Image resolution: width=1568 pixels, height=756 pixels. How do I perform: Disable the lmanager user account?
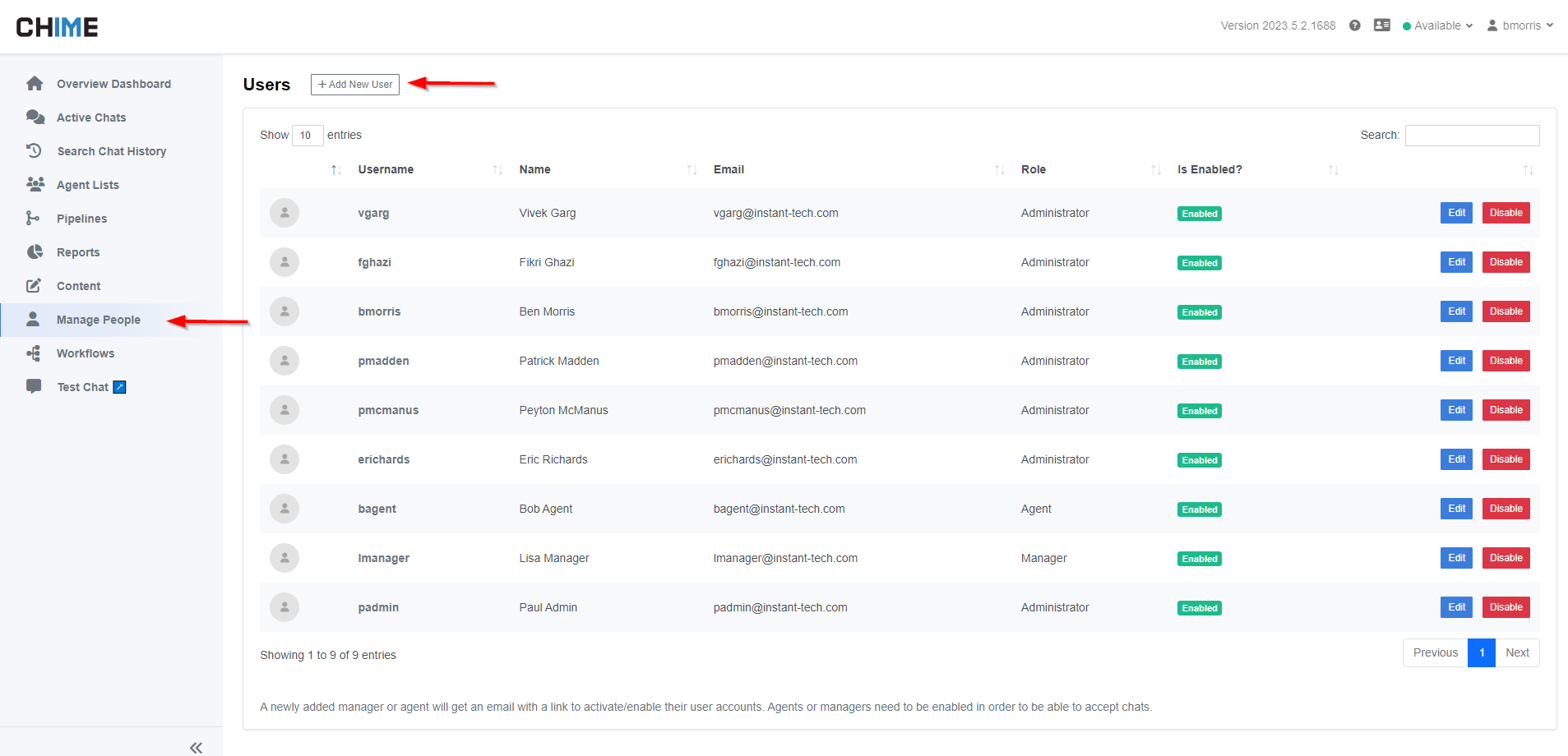(x=1505, y=558)
